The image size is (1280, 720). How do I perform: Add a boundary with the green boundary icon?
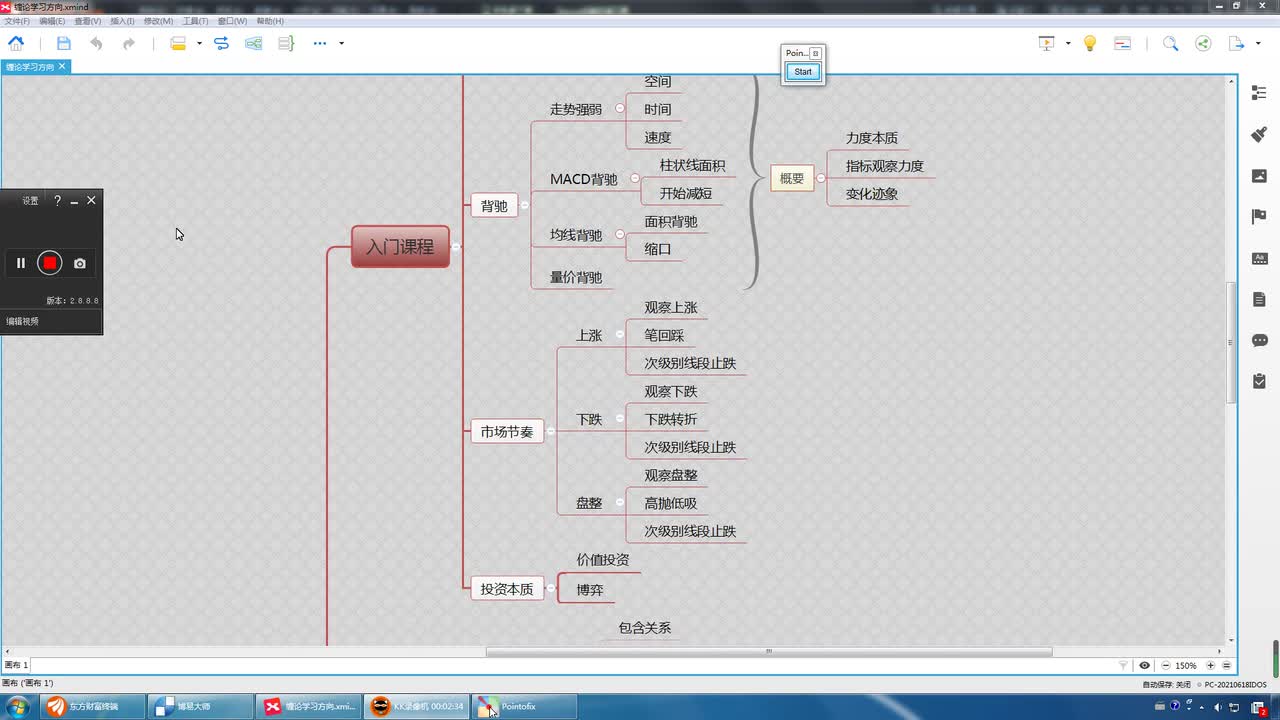[x=254, y=43]
